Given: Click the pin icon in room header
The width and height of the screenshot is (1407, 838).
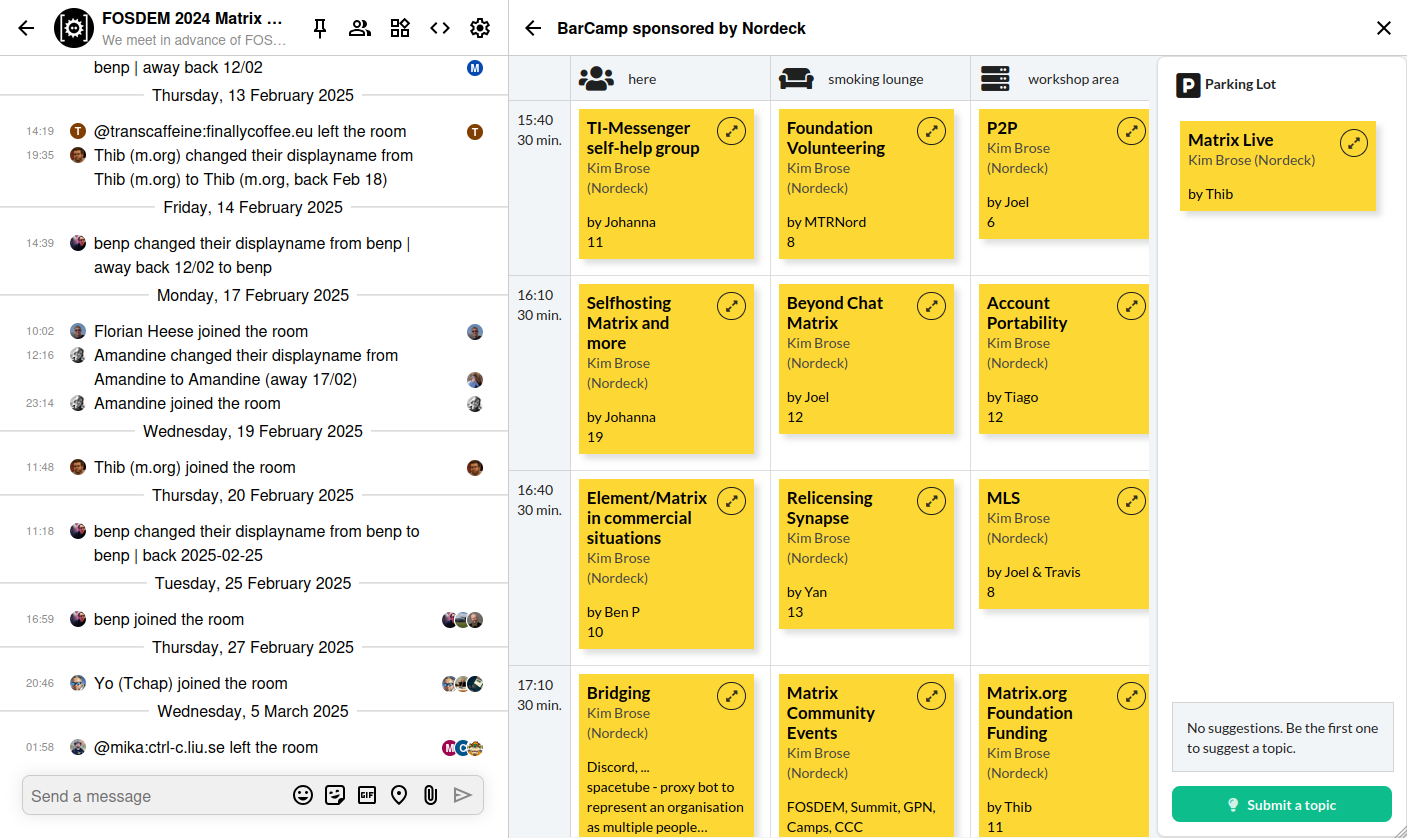Looking at the screenshot, I should pyautogui.click(x=320, y=28).
